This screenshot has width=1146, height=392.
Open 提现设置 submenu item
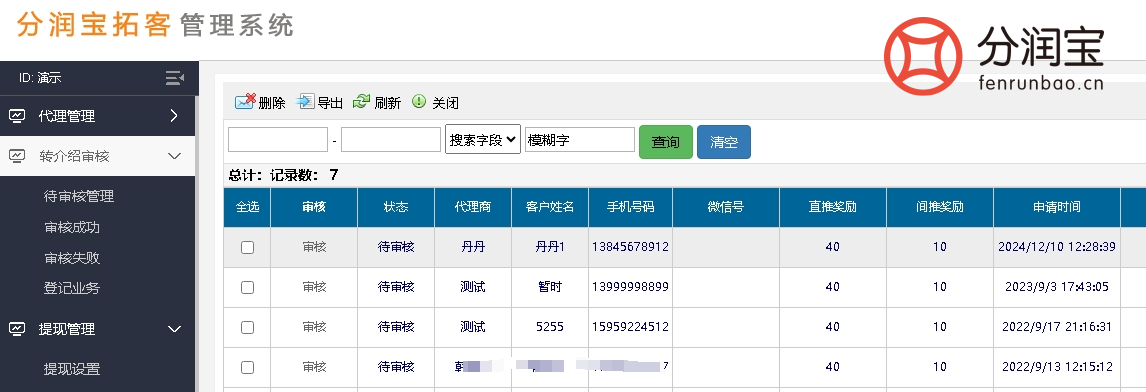click(x=72, y=369)
